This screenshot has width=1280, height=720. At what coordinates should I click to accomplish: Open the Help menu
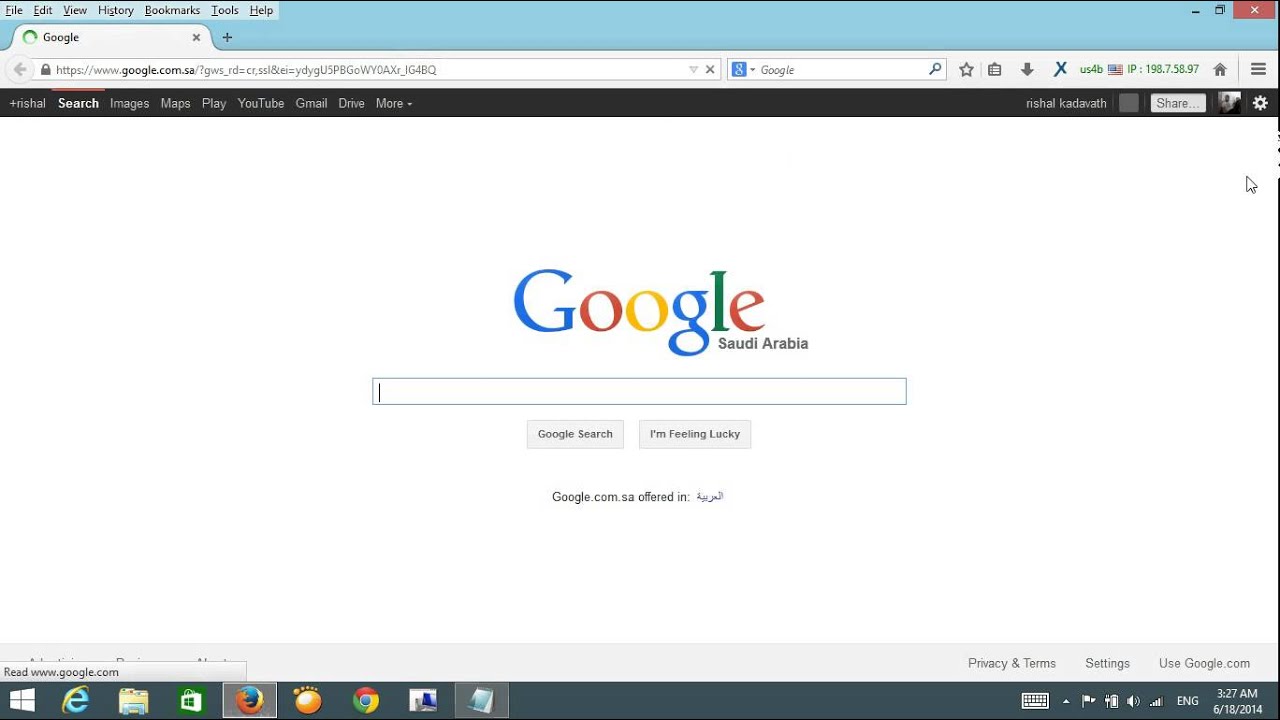point(261,10)
